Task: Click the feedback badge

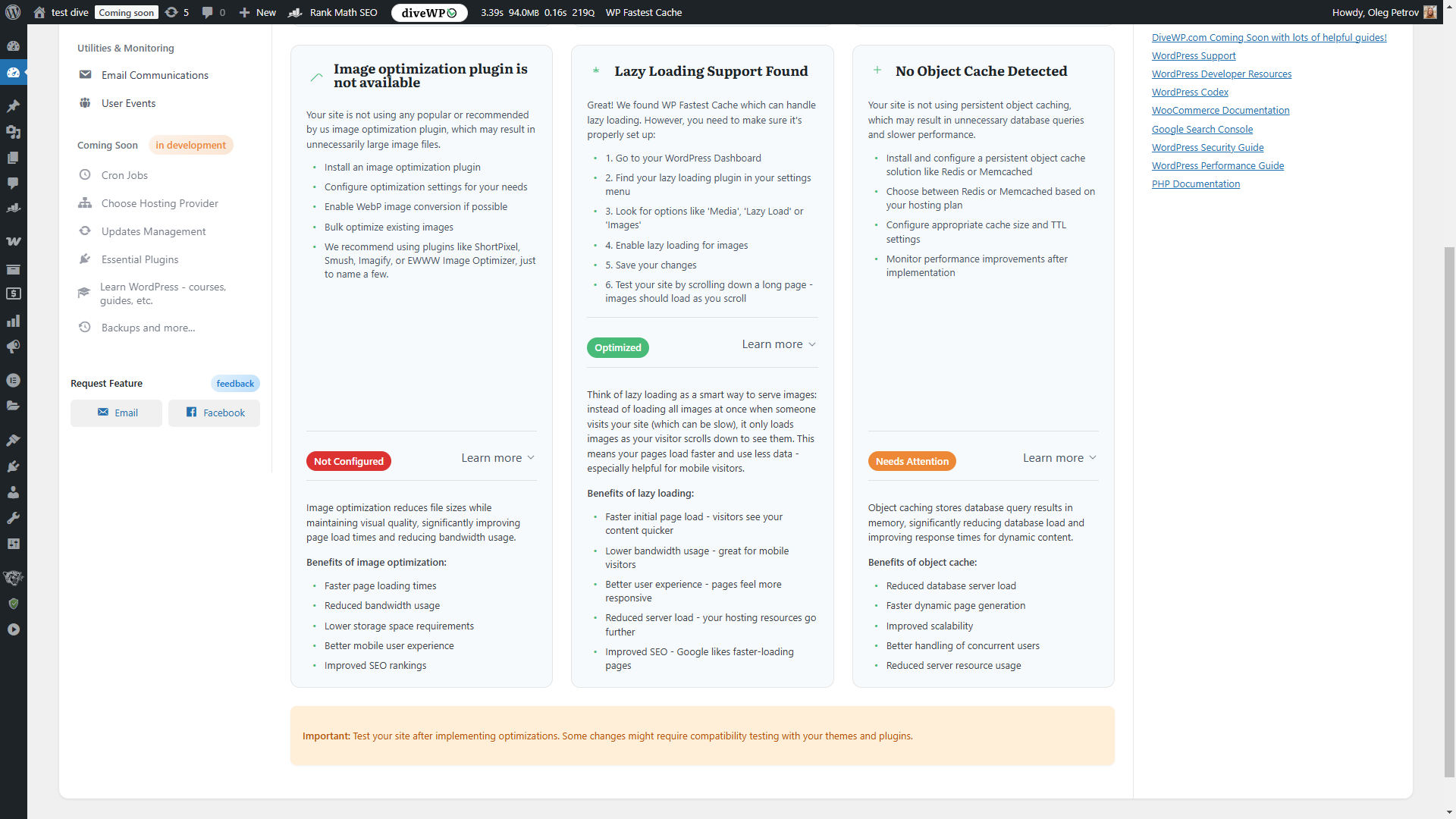Action: click(235, 384)
